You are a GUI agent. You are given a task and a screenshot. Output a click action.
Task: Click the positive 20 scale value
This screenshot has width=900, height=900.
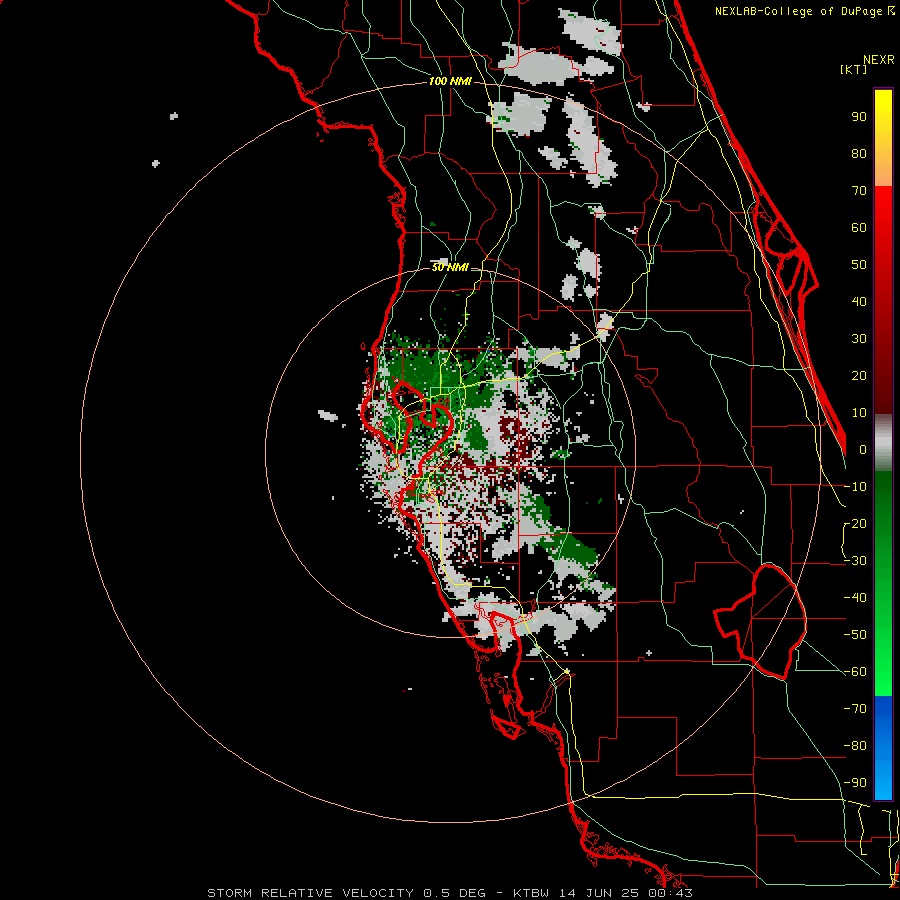pos(859,375)
